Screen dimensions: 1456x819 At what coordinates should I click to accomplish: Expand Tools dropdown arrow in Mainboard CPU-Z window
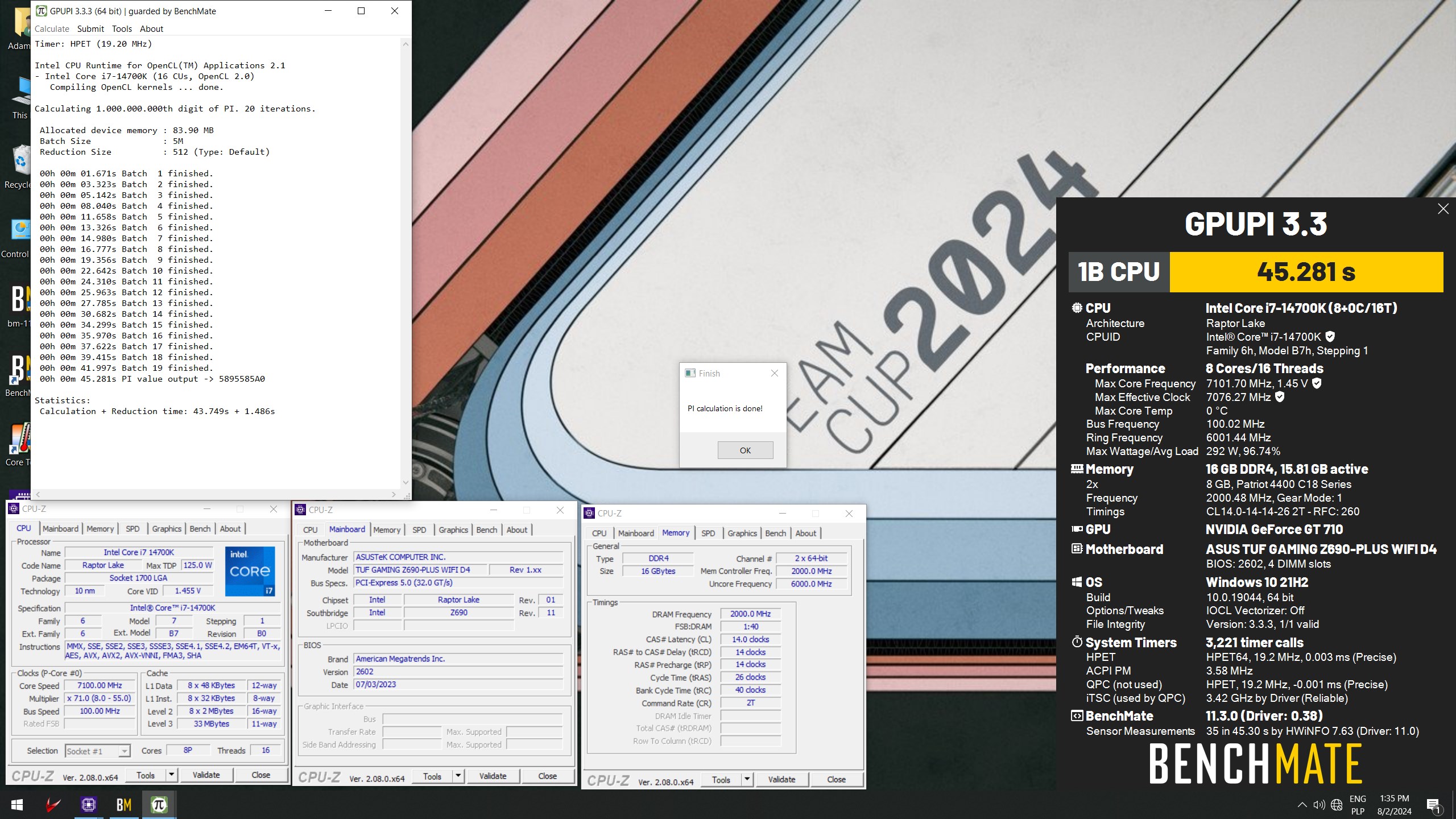458,776
